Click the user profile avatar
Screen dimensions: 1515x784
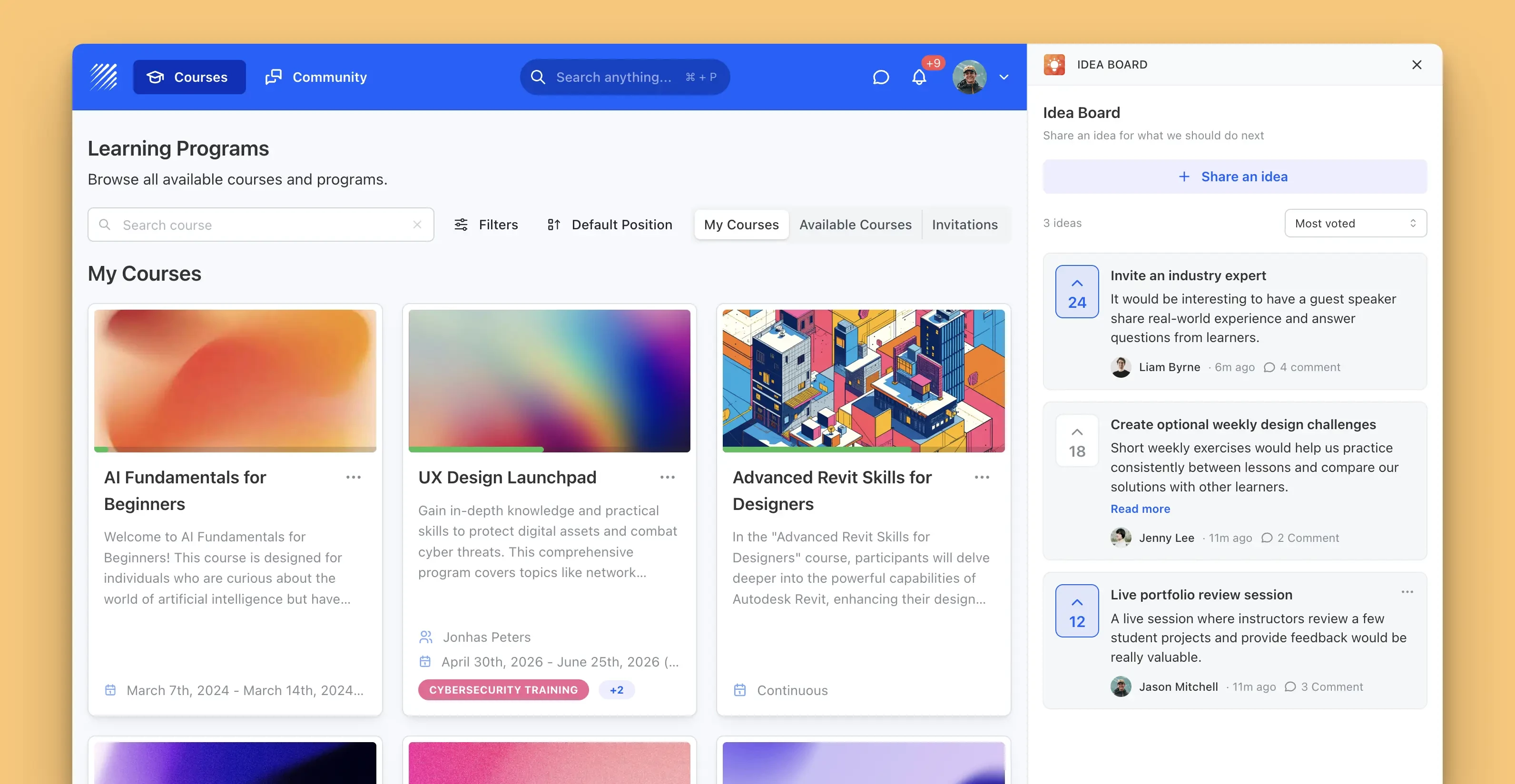point(969,77)
